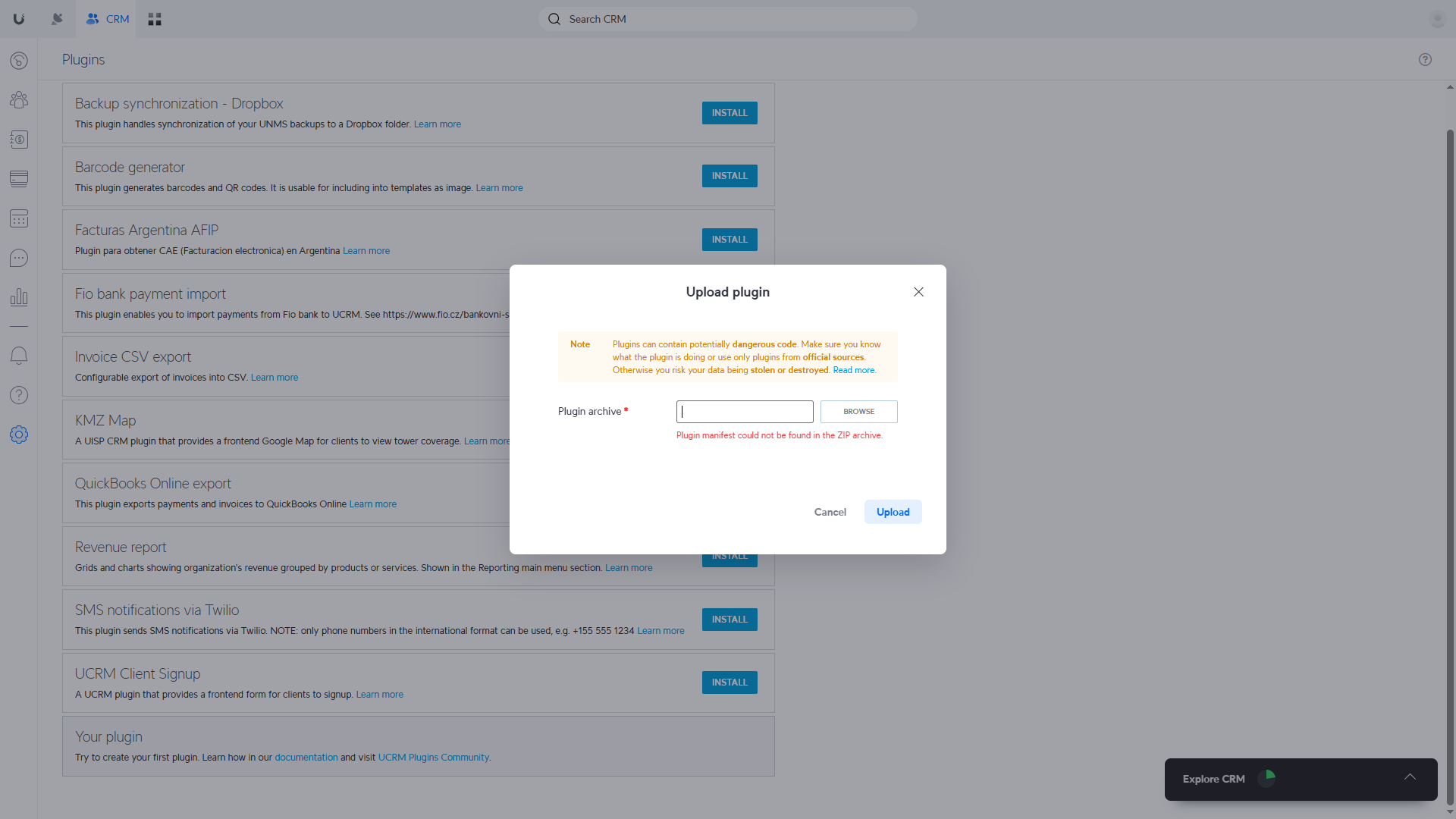1456x819 pixels.
Task: Open the settings gear icon in sidebar
Action: point(19,435)
